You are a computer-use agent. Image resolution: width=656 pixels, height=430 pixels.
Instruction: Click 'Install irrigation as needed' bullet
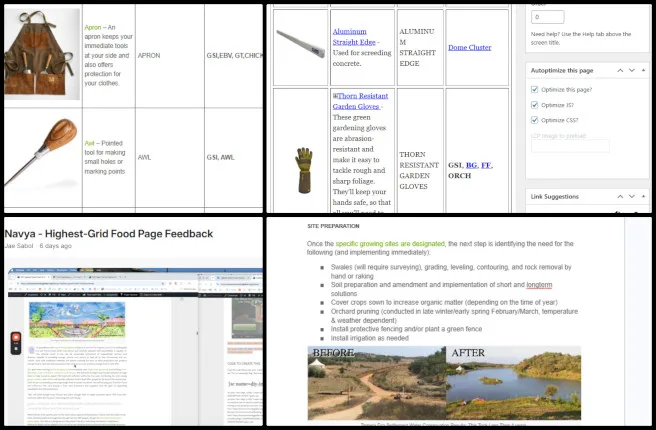(x=369, y=338)
